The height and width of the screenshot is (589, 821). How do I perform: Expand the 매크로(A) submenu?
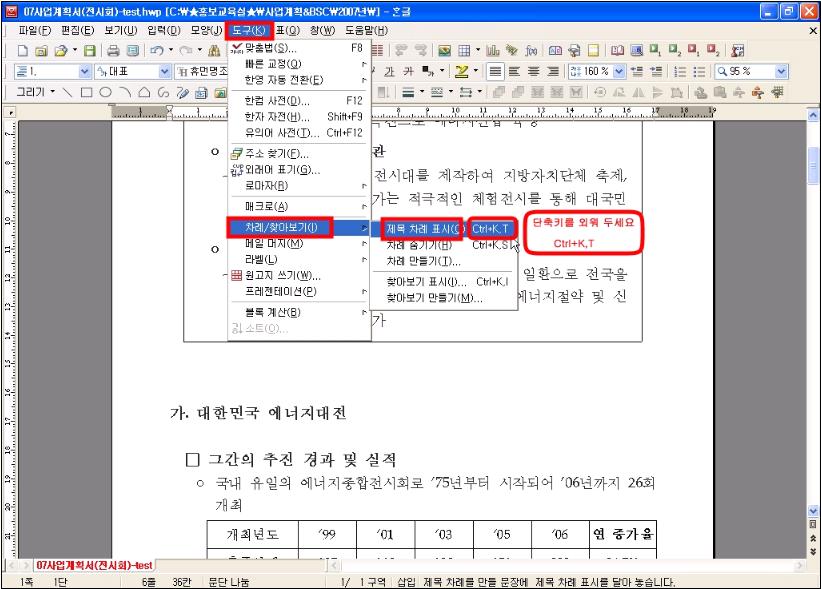(299, 207)
